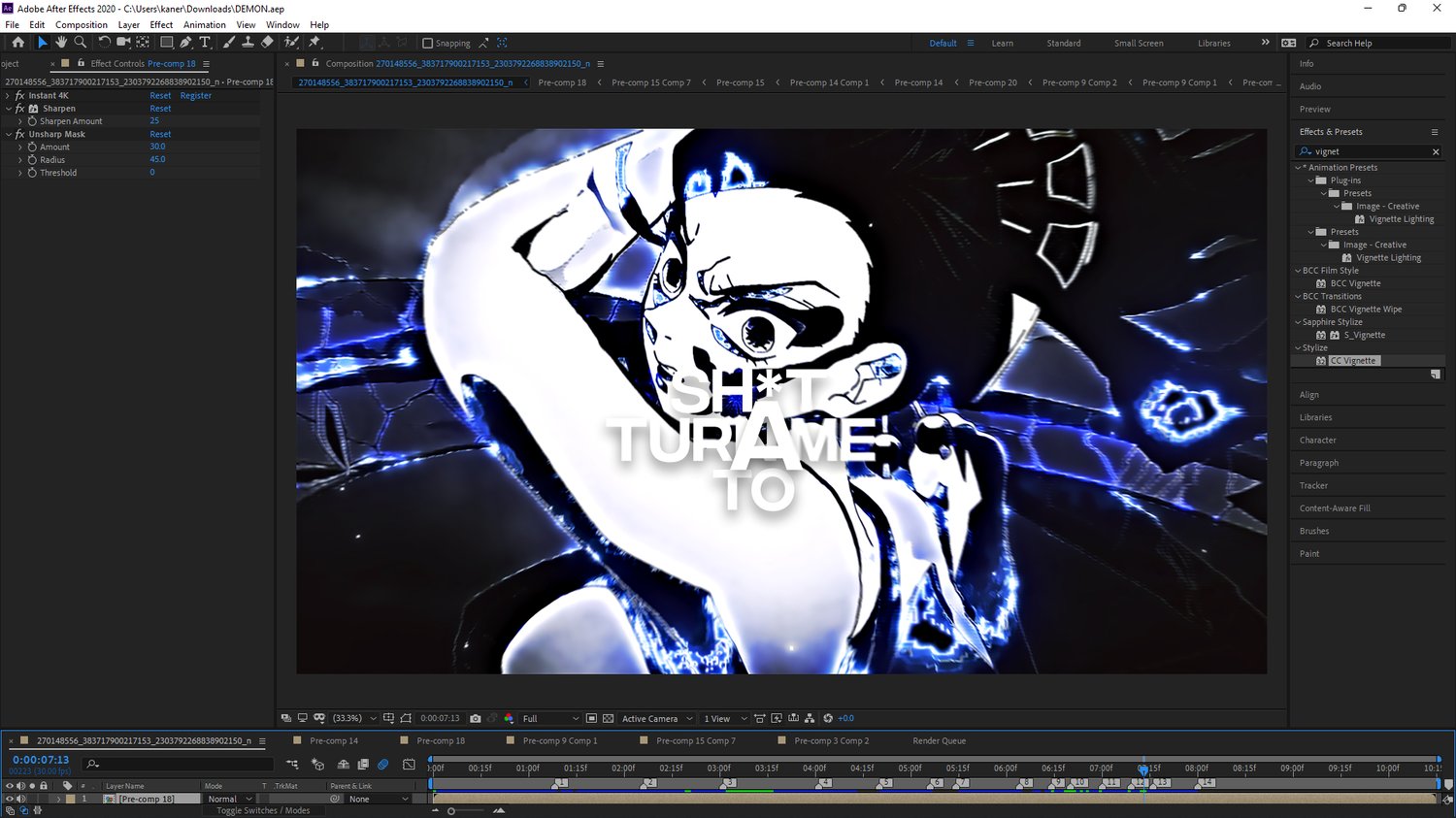
Task: Select the Rectangle shape tool
Action: (167, 43)
